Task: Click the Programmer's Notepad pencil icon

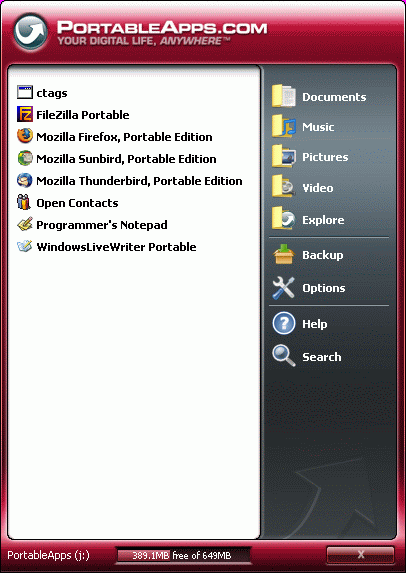Action: point(24,224)
